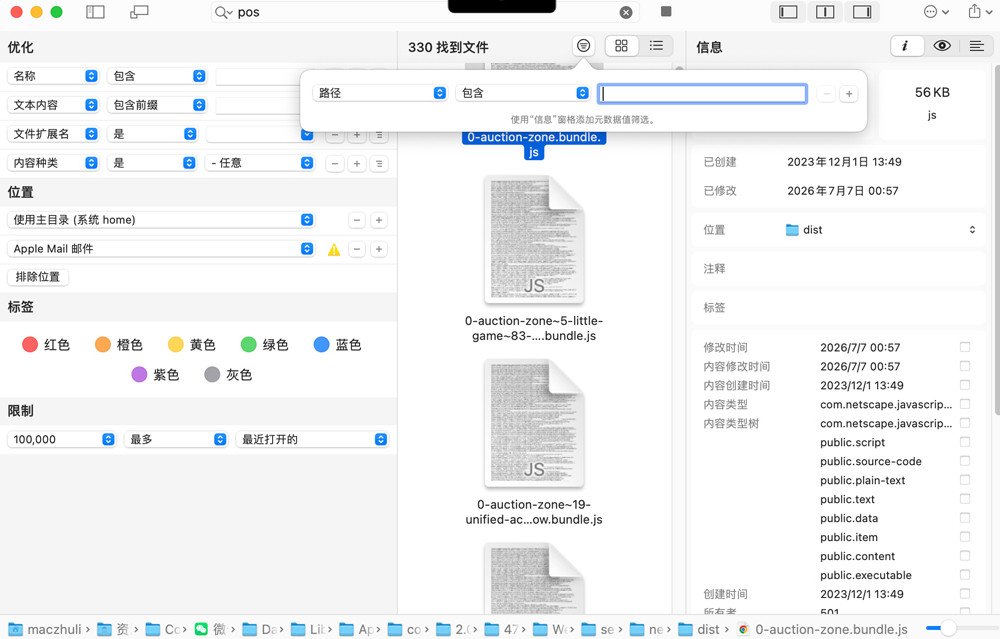The image size is (1000, 639).
Task: Open the more actions ellipsis menu
Action: coord(936,11)
